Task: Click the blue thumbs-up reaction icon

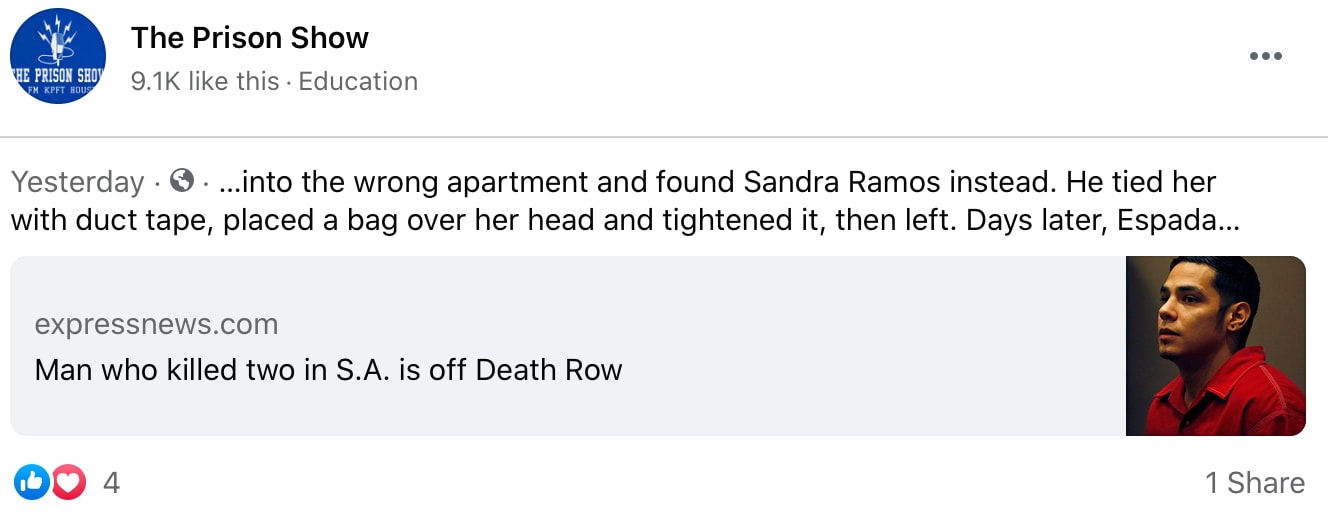Action: tap(32, 483)
